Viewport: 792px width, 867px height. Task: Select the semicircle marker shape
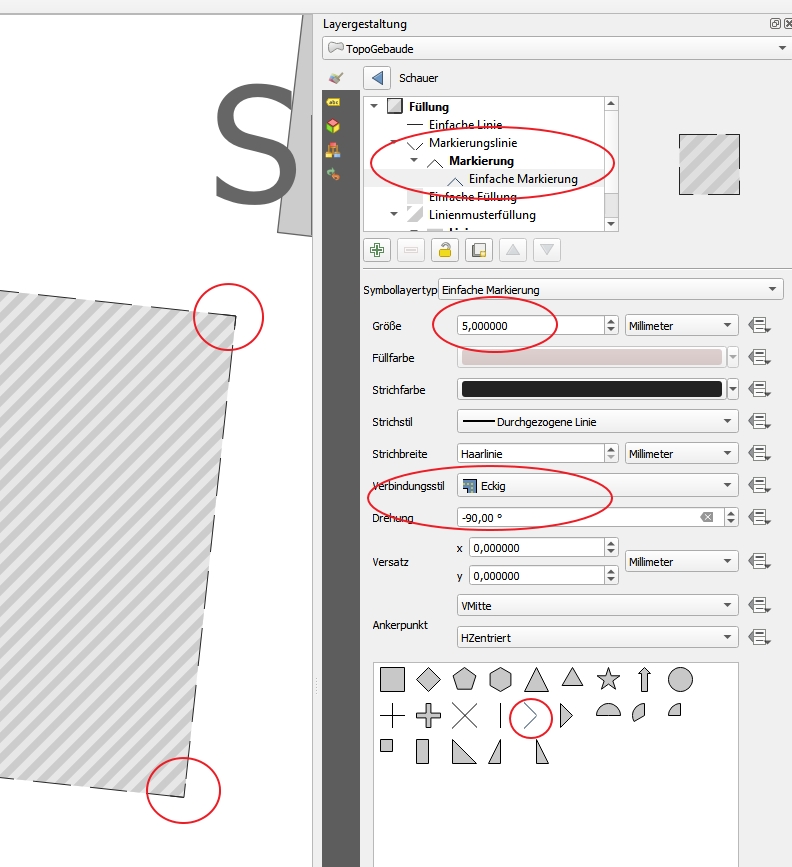(x=608, y=710)
